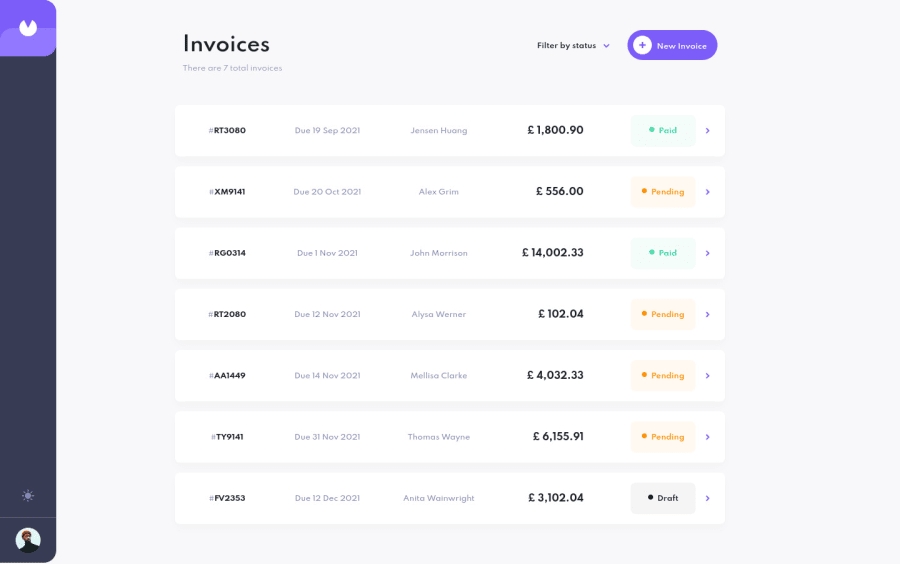This screenshot has width=900, height=564.
Task: Toggle light theme with the sun icon
Action: (28, 496)
